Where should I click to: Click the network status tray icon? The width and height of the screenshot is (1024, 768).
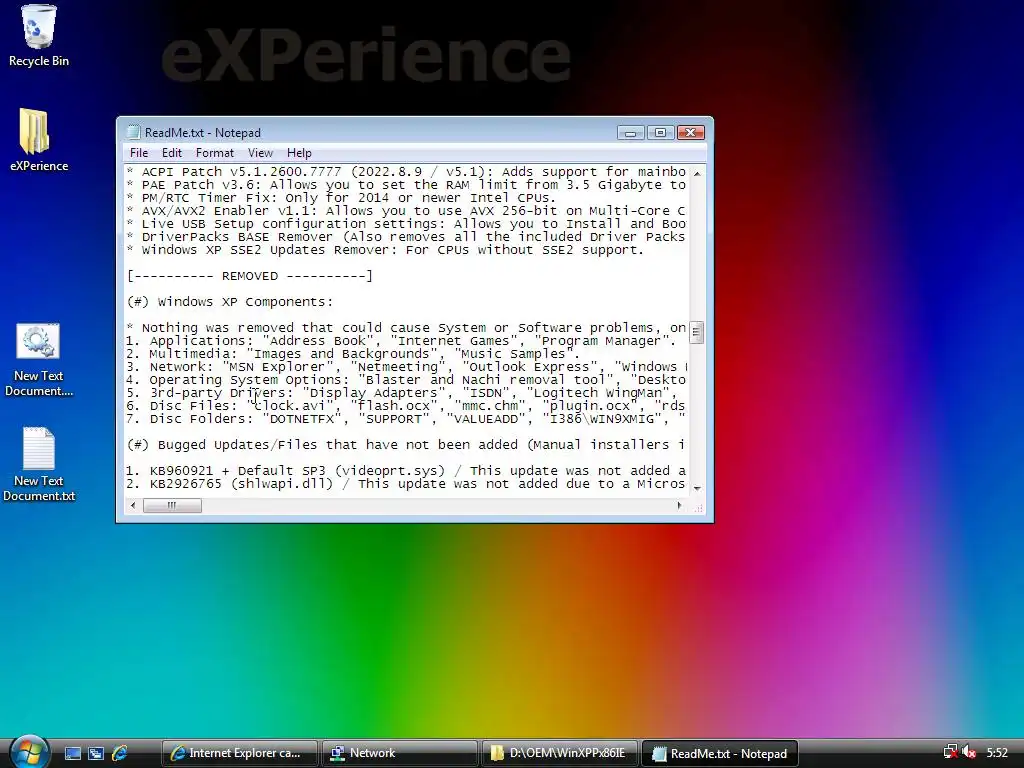coord(950,753)
